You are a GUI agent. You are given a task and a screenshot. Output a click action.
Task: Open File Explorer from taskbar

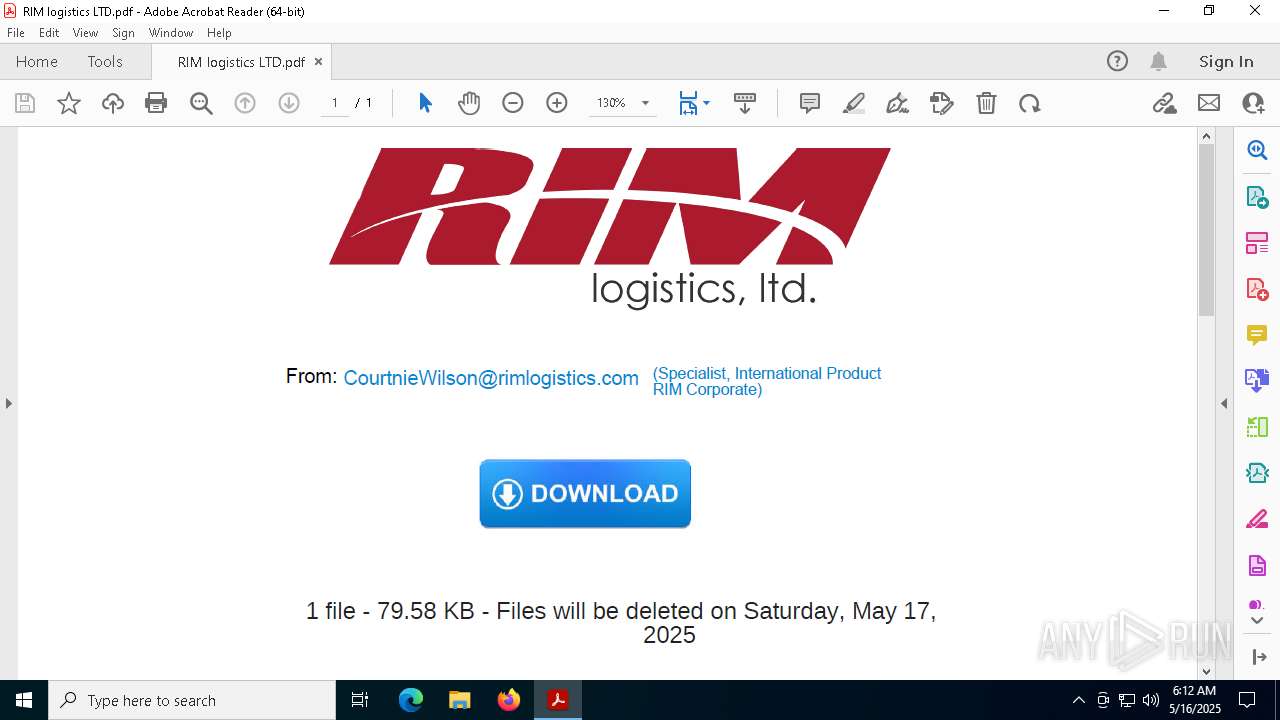[459, 700]
